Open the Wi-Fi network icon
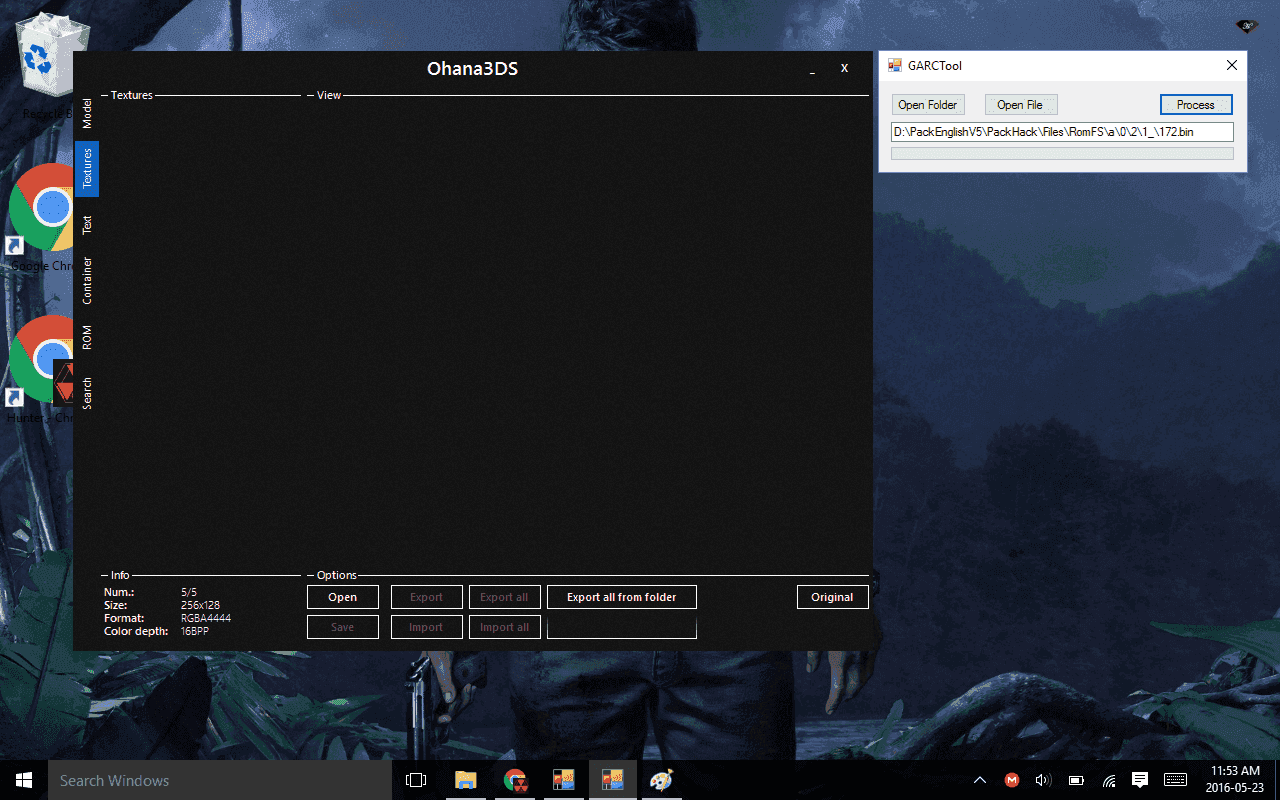Screen dimensions: 1280x800 coord(1108,780)
